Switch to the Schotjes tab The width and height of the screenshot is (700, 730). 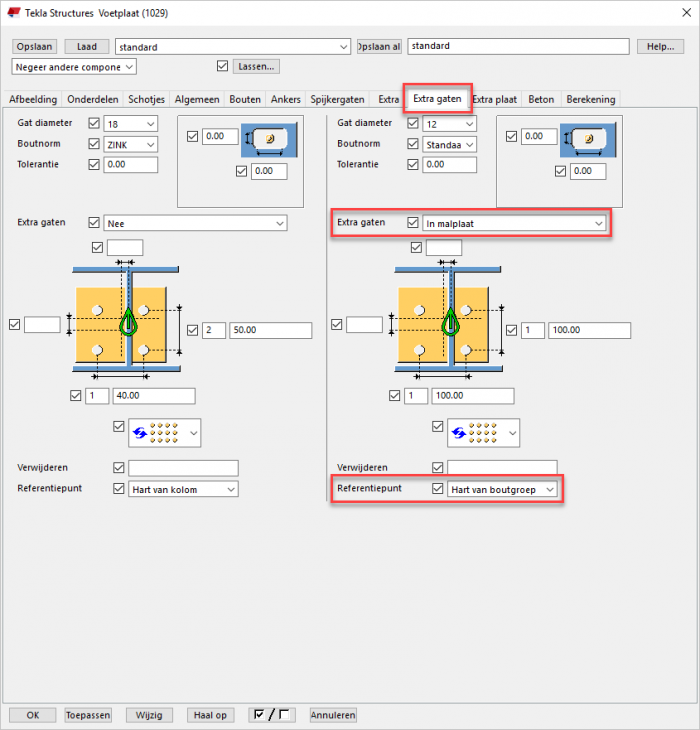(x=146, y=99)
